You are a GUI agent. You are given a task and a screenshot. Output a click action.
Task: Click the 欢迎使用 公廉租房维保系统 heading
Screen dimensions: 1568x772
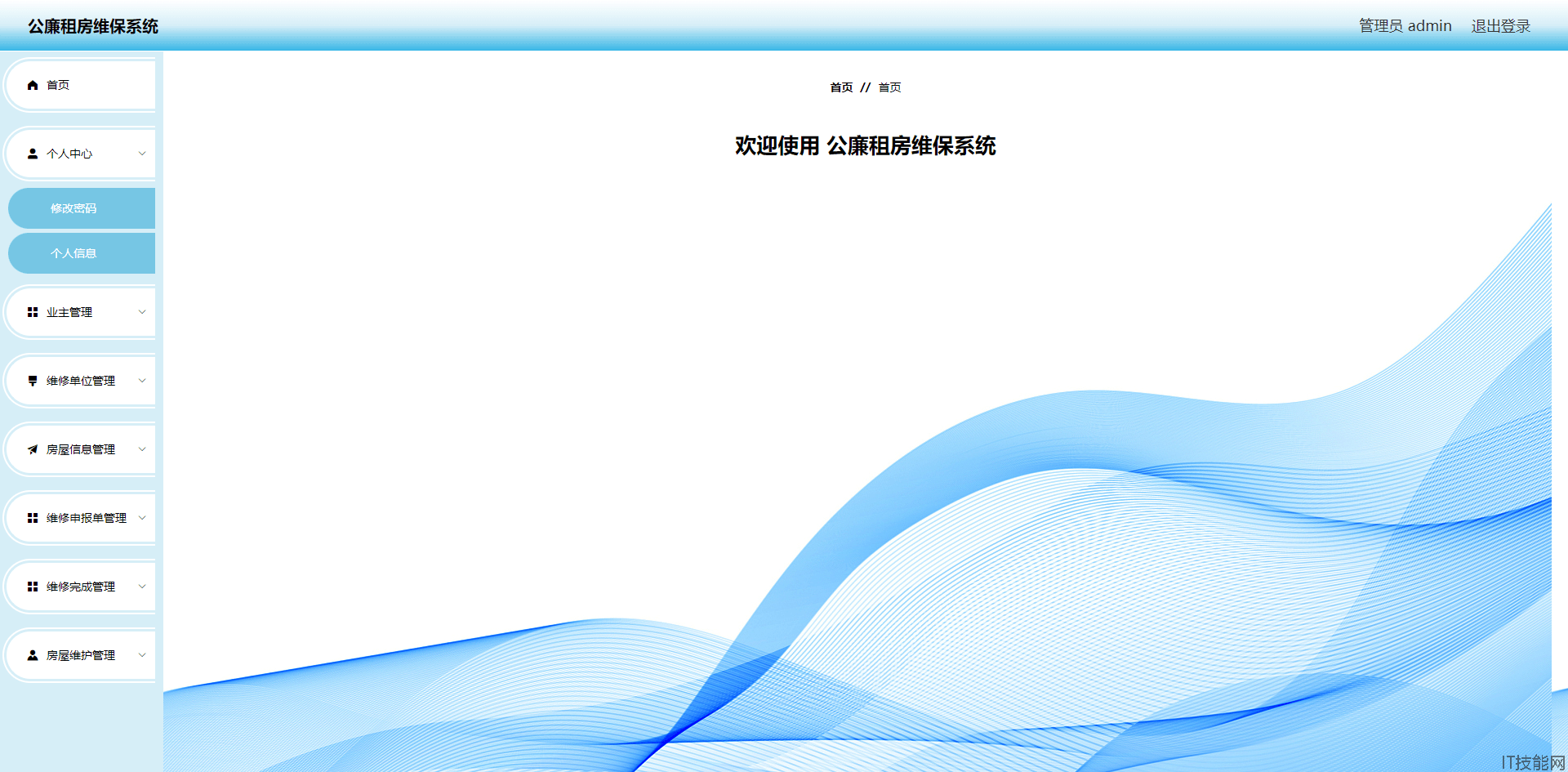(866, 145)
